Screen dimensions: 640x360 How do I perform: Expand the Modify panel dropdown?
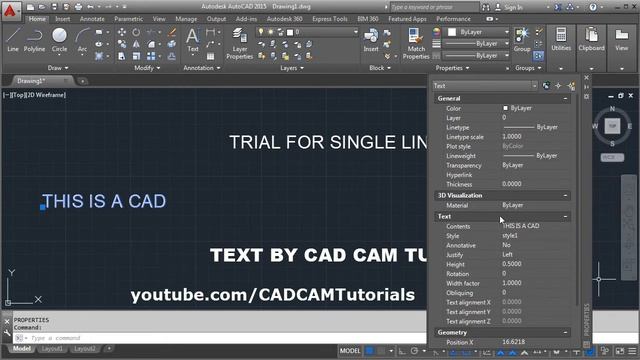pos(147,68)
